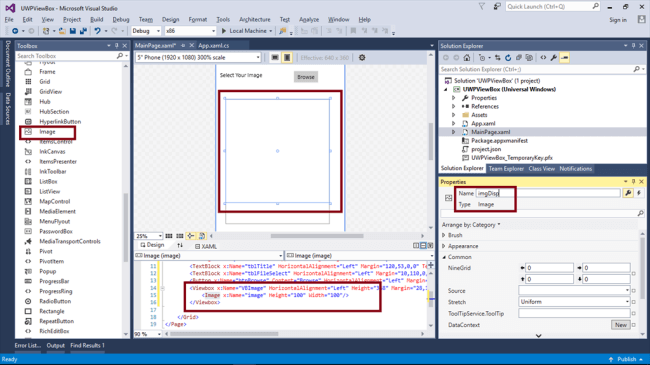
Task: Collapse the Common property category
Action: click(x=444, y=257)
